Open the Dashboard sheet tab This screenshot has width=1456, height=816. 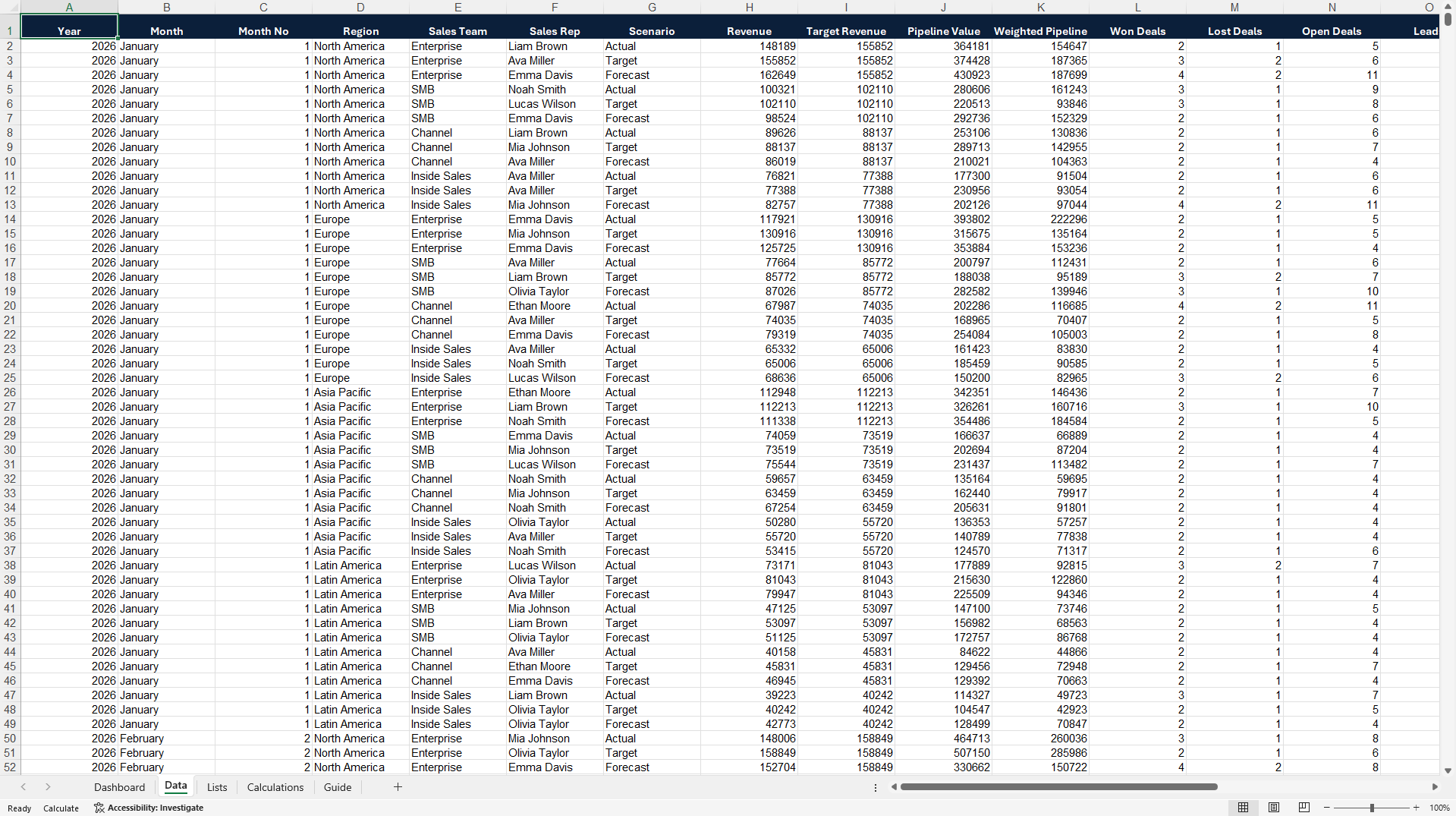[119, 787]
